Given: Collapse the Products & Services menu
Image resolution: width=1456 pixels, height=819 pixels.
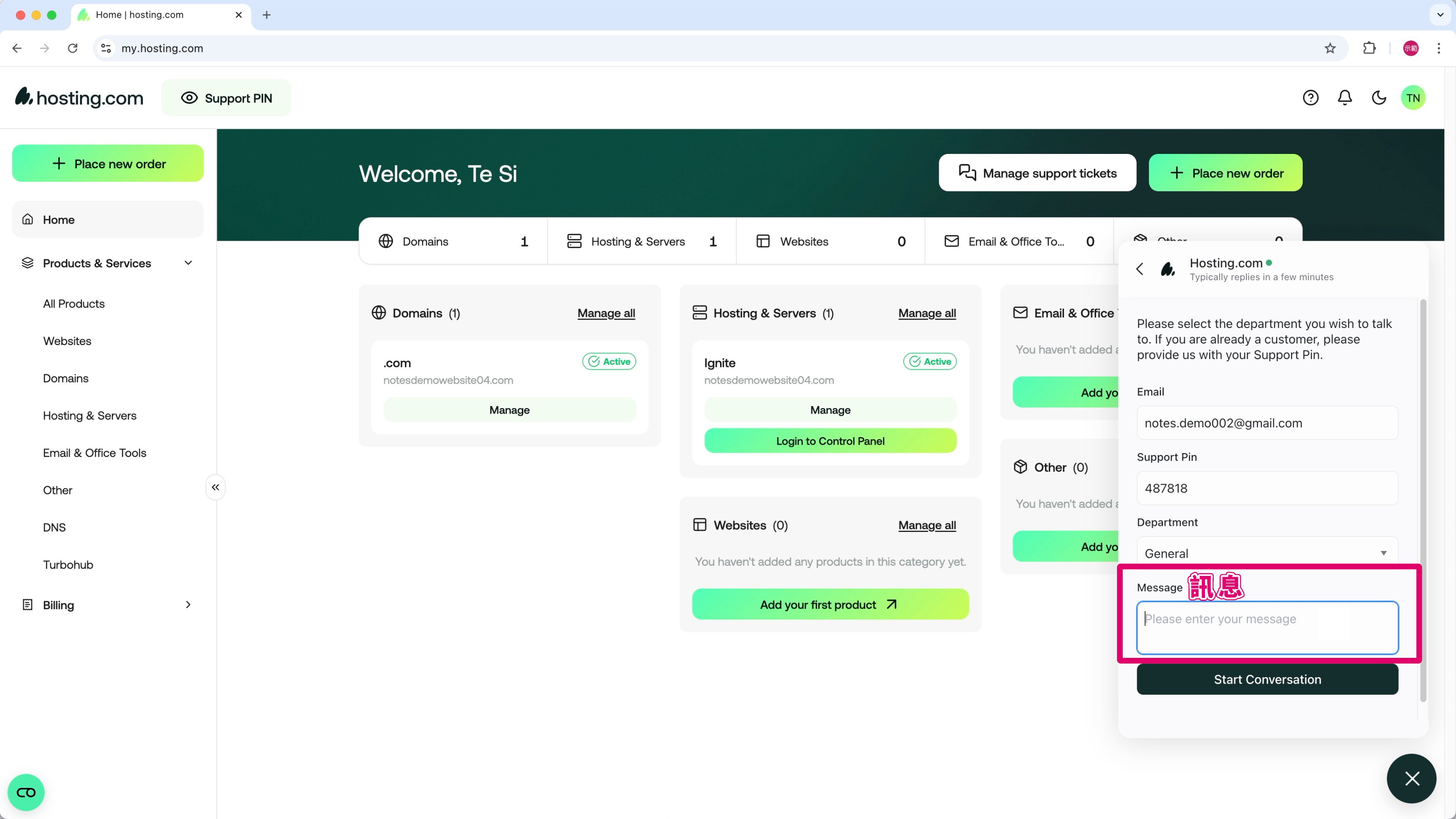Looking at the screenshot, I should pos(188,263).
